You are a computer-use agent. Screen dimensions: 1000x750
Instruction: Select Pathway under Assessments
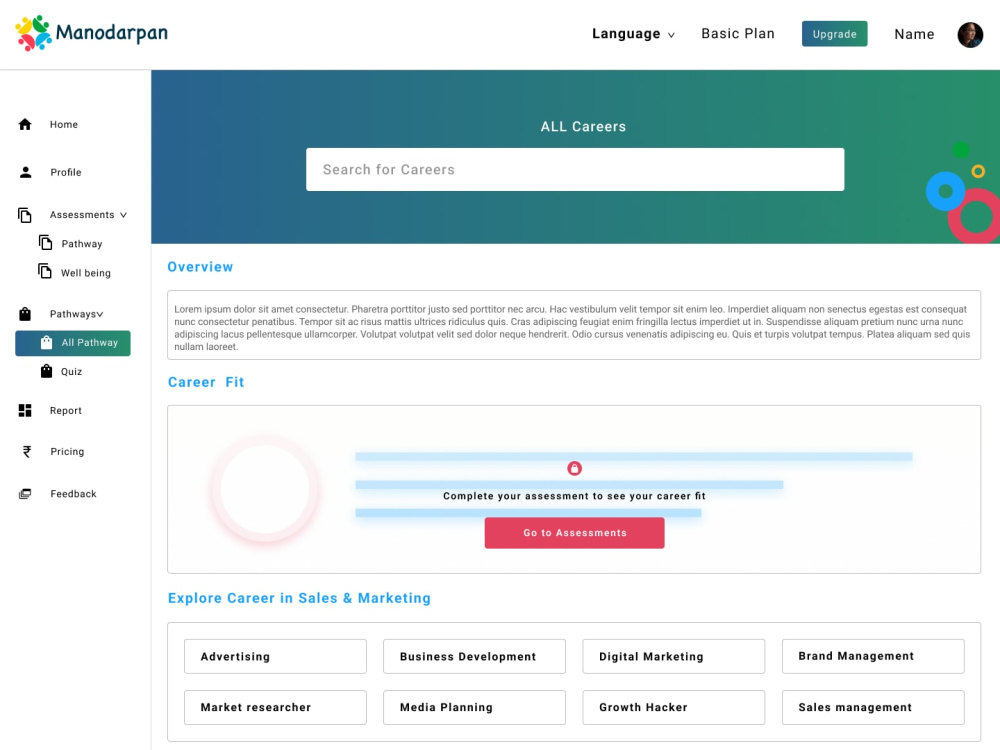click(x=82, y=244)
